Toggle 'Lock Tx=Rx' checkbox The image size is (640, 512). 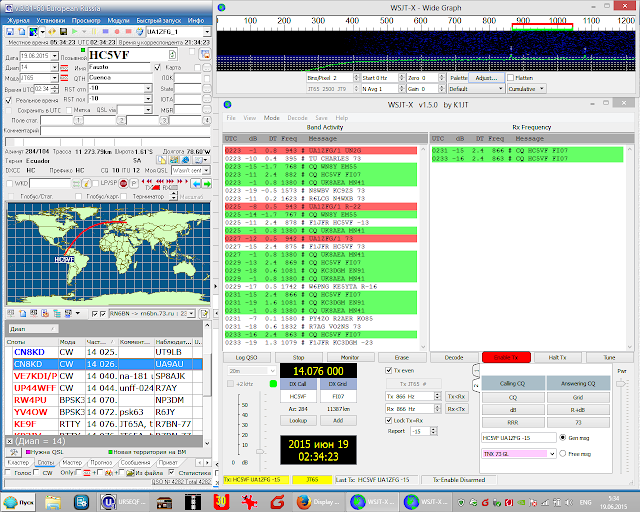point(389,420)
